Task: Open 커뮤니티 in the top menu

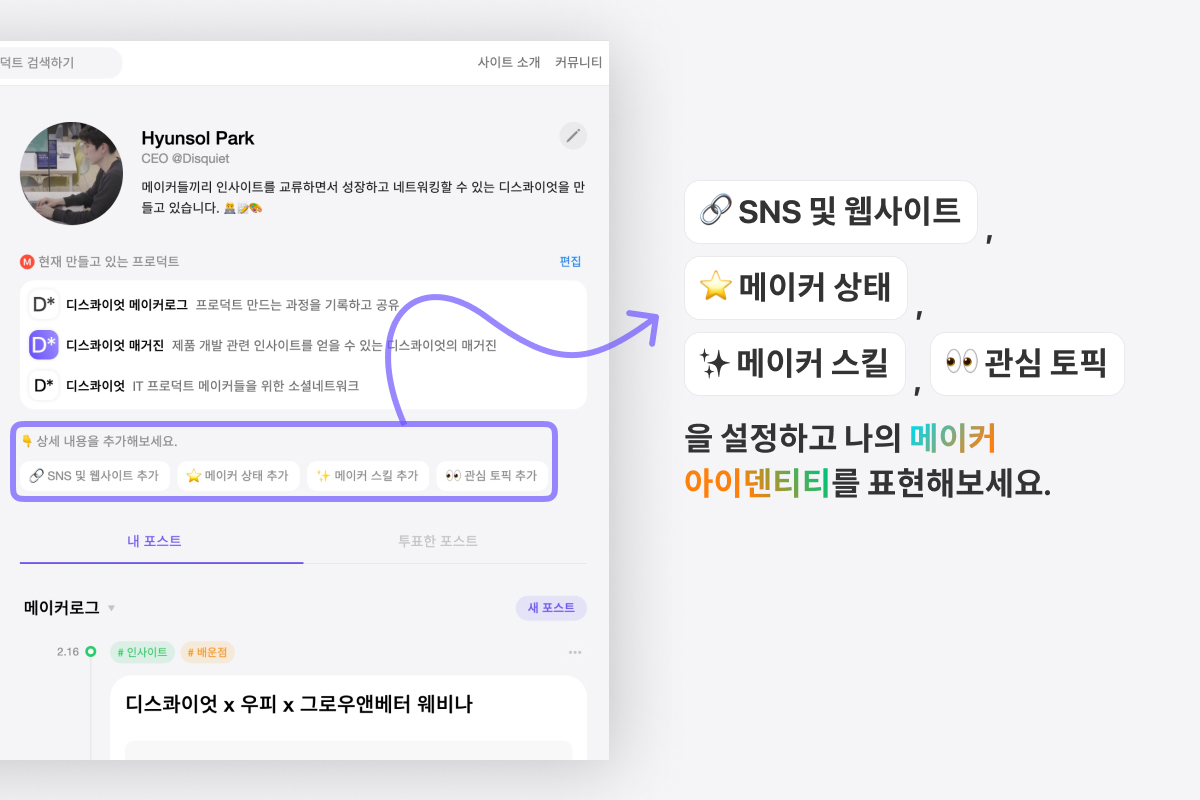Action: pos(578,62)
